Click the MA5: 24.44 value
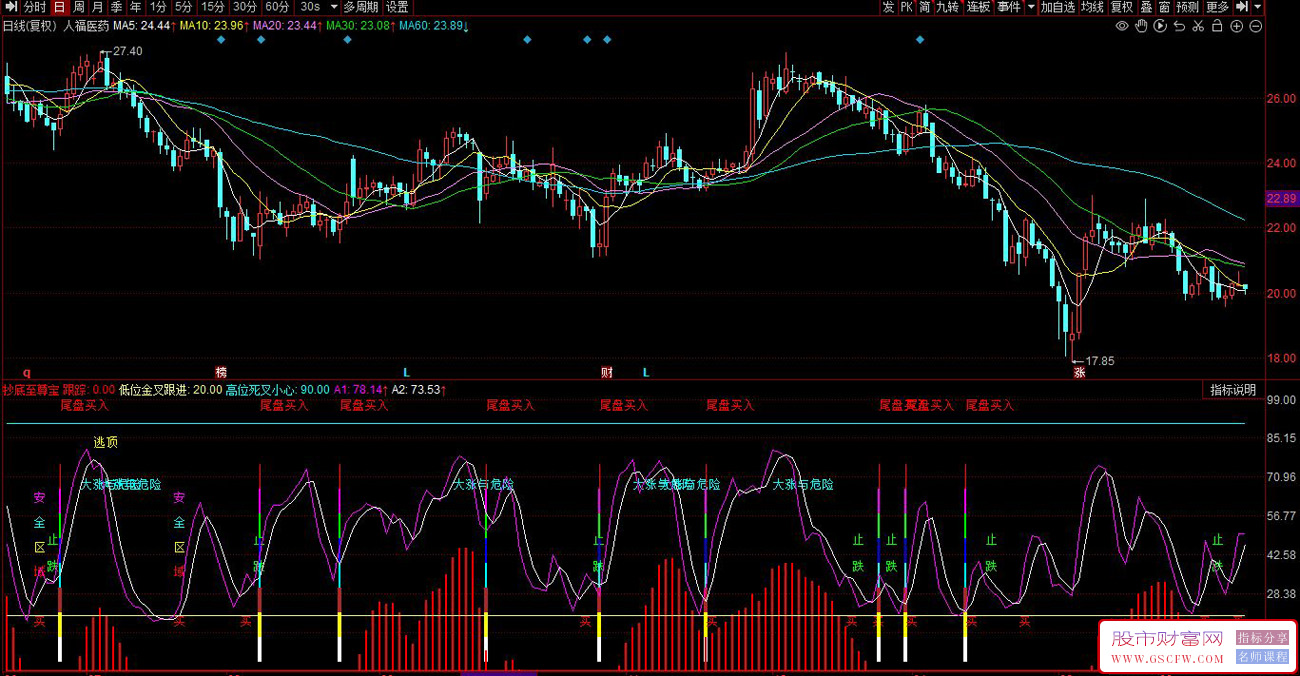 143,26
